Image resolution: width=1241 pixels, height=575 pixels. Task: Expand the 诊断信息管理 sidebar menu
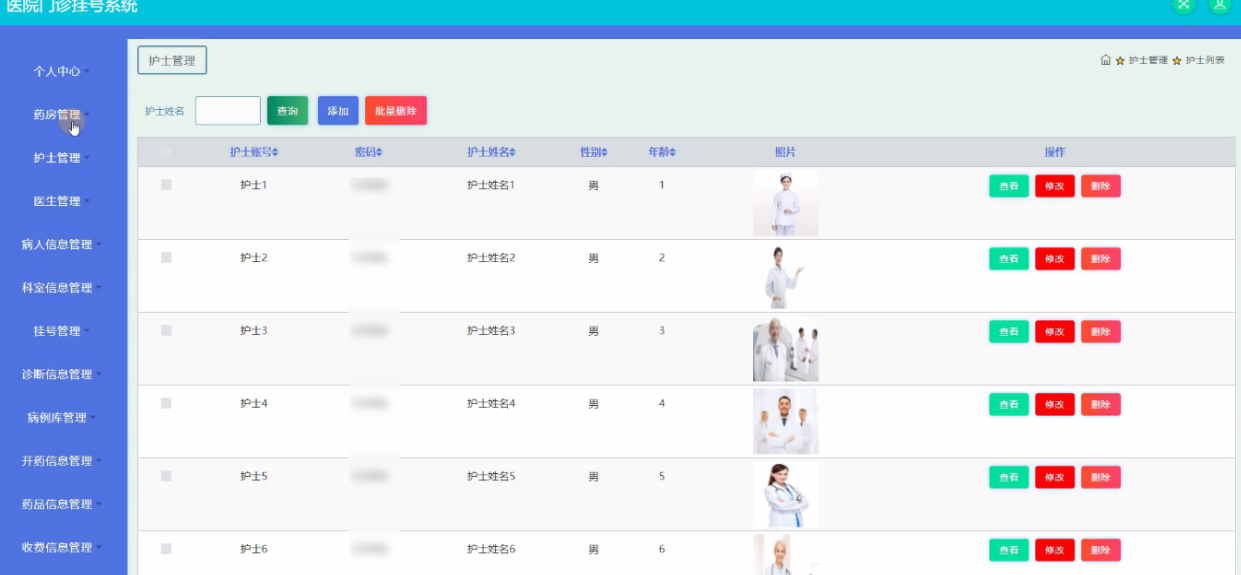tap(63, 374)
